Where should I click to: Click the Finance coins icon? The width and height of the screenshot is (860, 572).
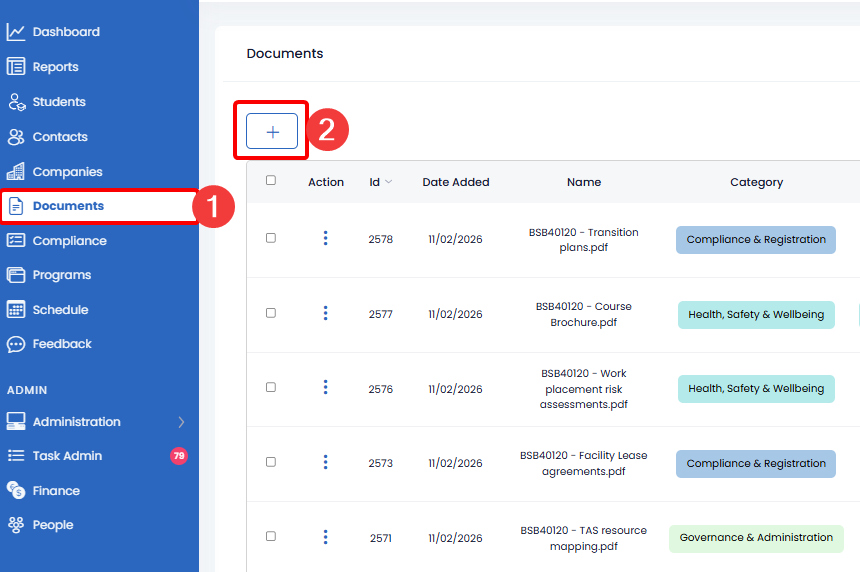coord(16,490)
